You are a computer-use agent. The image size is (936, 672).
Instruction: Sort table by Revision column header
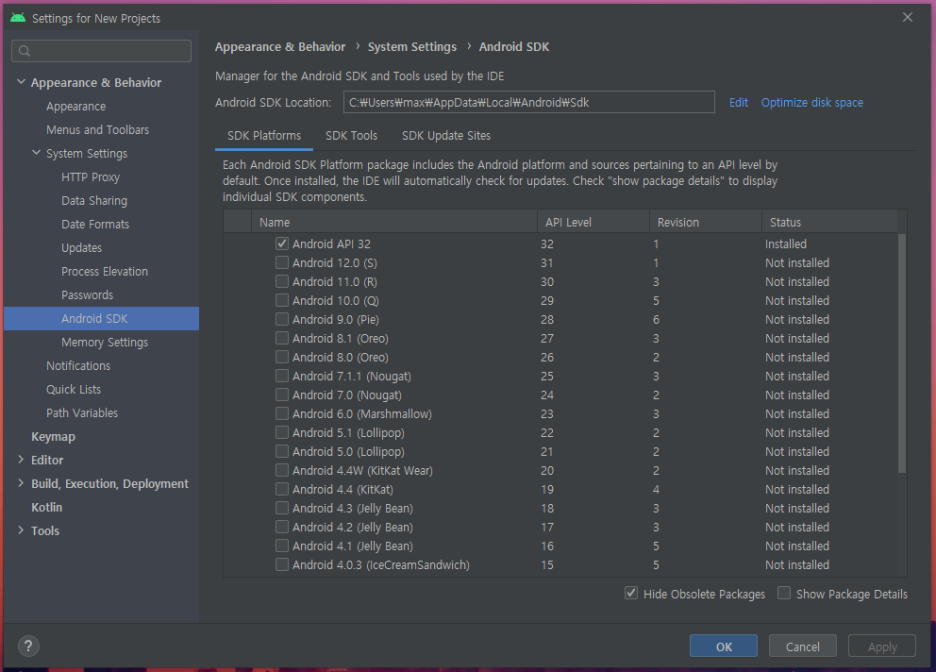[706, 222]
